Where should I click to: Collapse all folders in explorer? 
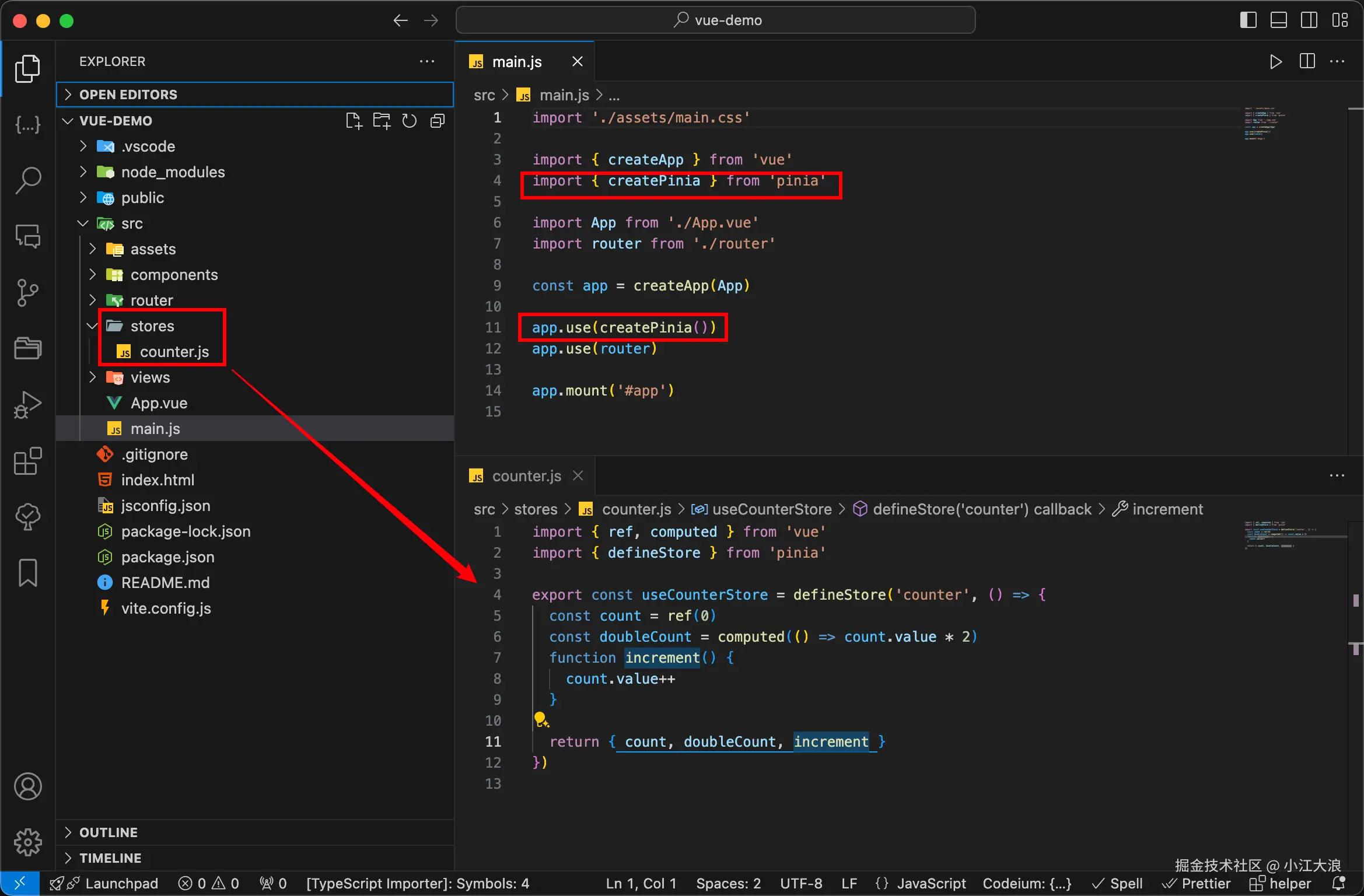click(x=438, y=121)
